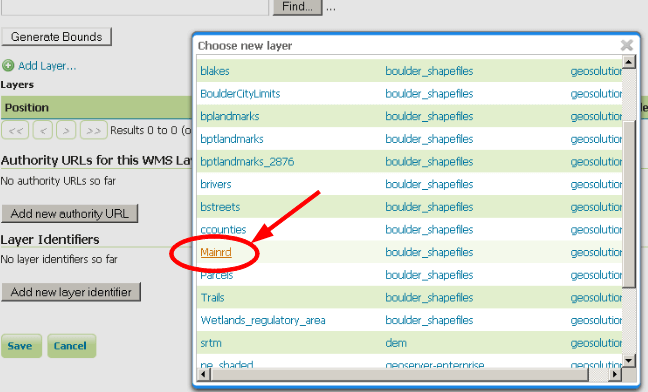Screen dimensions: 648x392
Task: Click the layer list's scroll right arrow
Action: (x=615, y=374)
